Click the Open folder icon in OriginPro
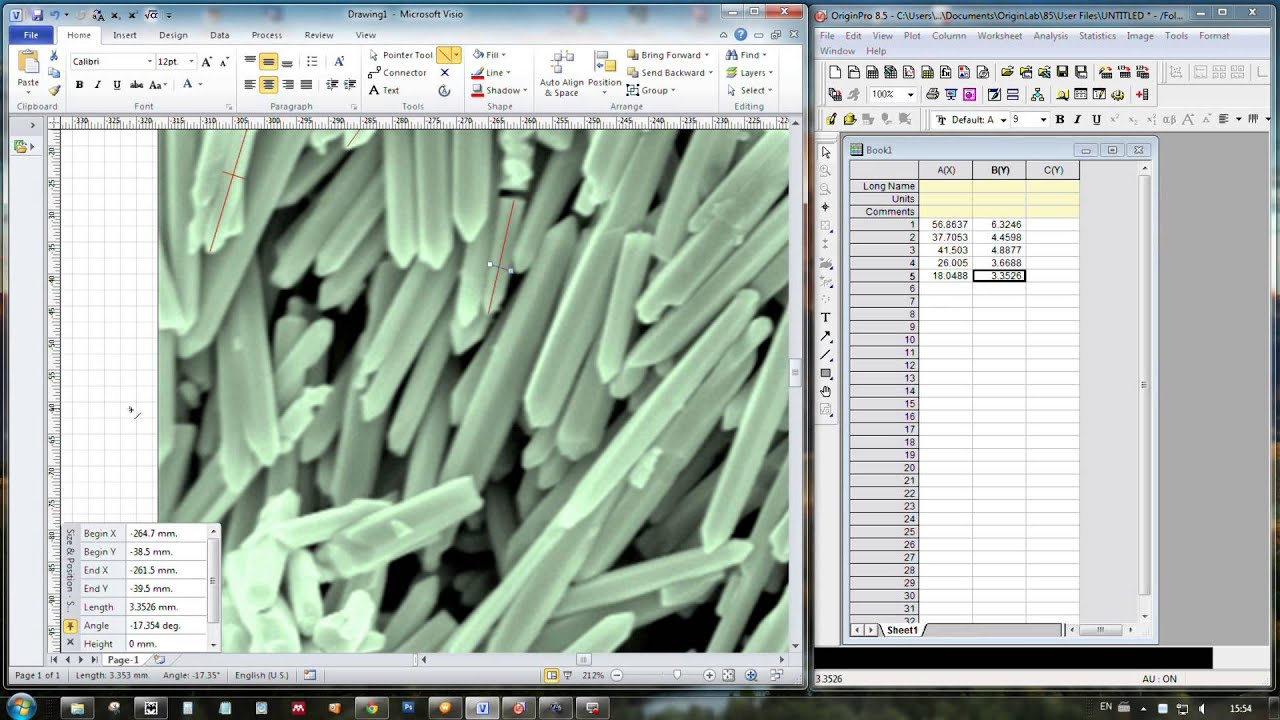This screenshot has height=720, width=1280. 1007,72
